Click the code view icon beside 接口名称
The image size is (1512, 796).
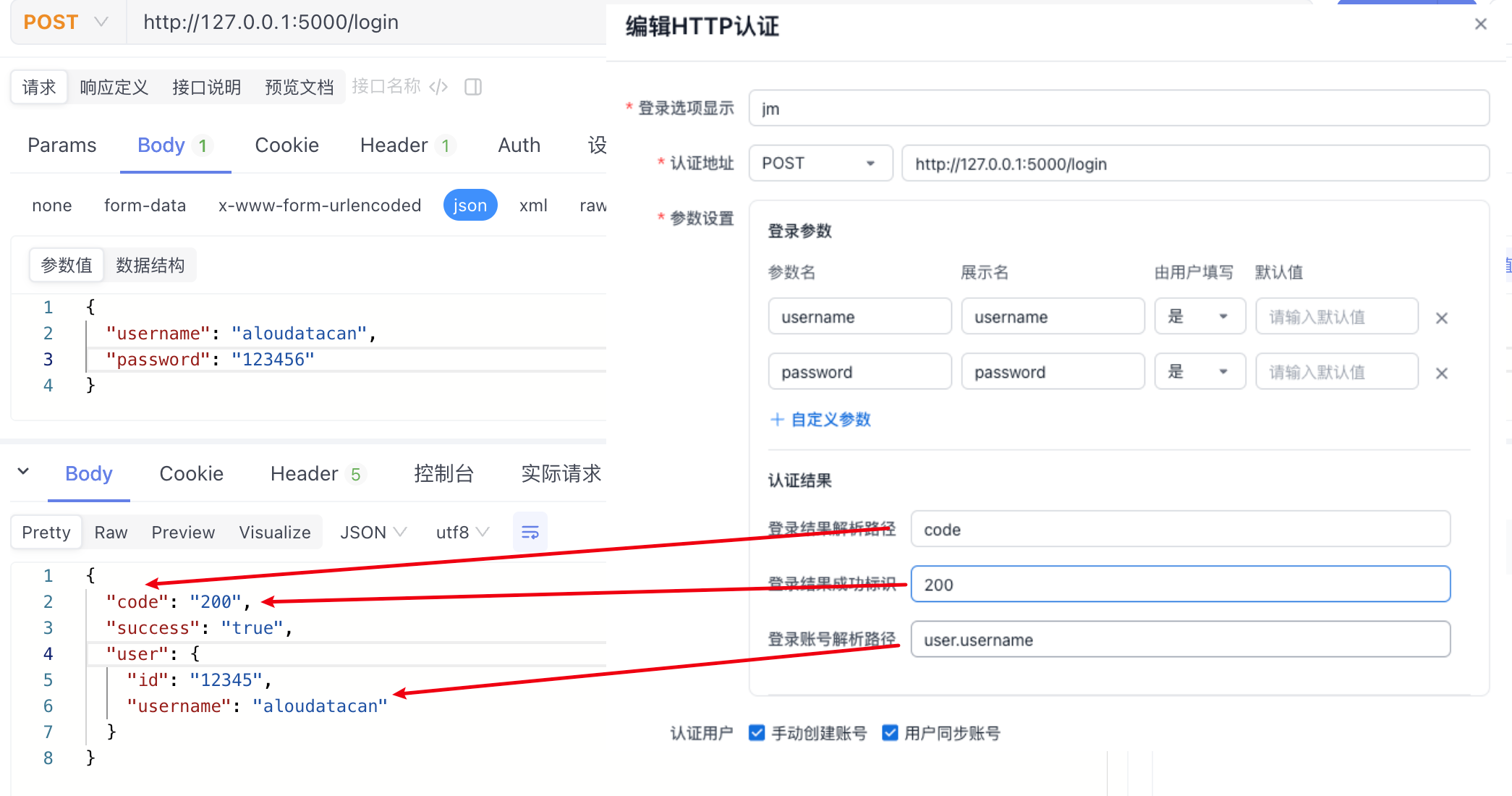[438, 87]
